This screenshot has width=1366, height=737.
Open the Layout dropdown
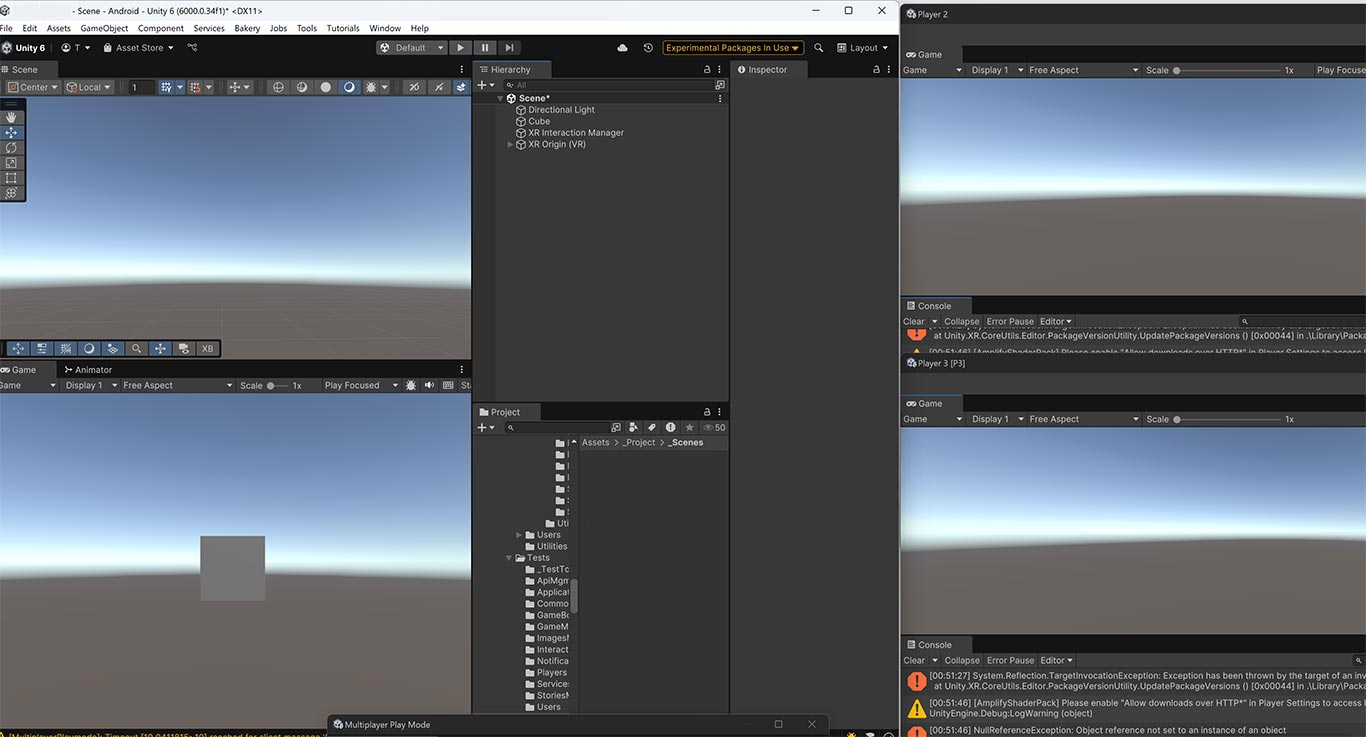point(862,47)
